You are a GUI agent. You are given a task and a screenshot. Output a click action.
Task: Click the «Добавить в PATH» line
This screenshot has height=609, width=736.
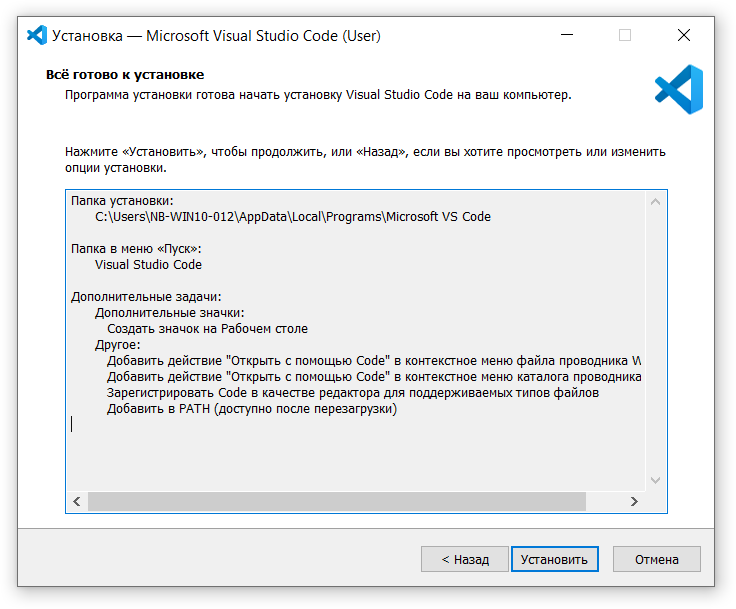pyautogui.click(x=251, y=409)
